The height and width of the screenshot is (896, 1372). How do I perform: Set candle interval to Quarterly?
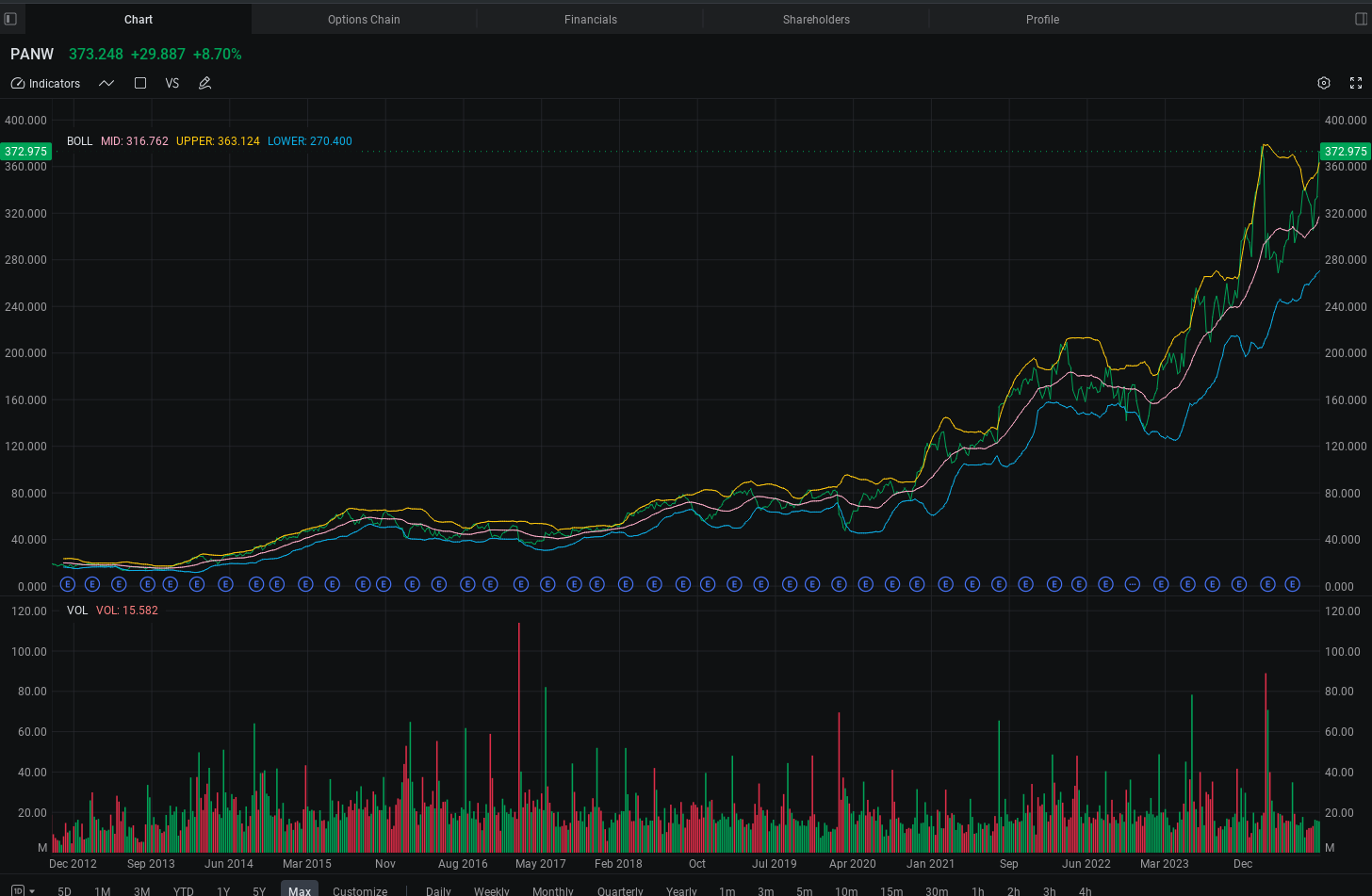click(620, 890)
